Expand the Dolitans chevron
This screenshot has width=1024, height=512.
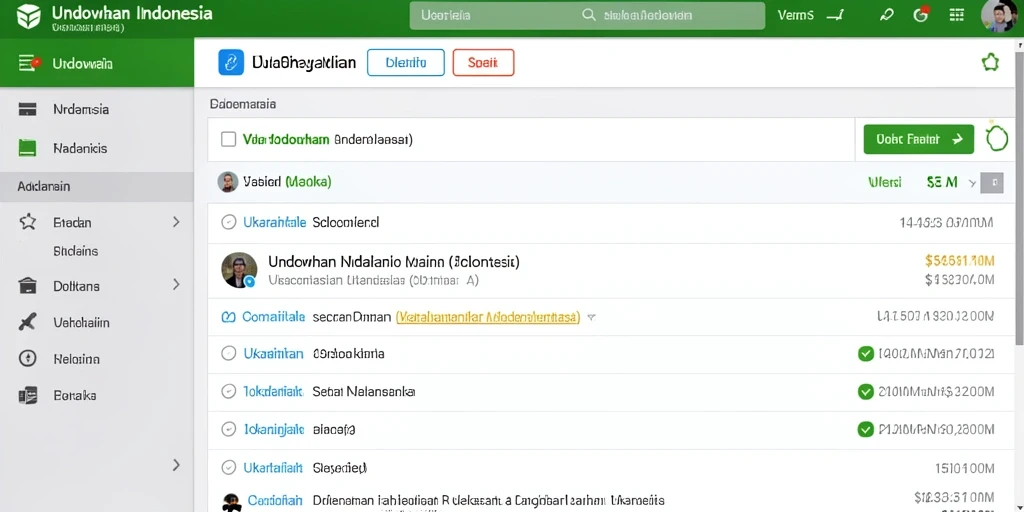pyautogui.click(x=176, y=285)
